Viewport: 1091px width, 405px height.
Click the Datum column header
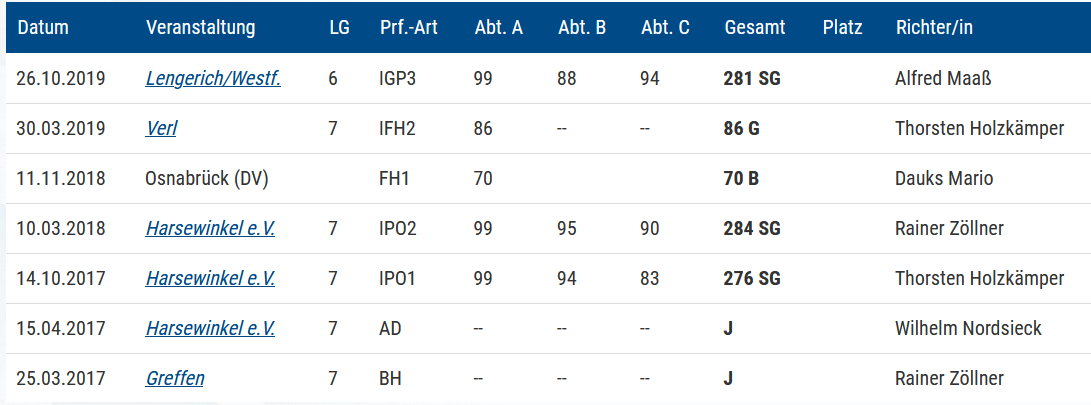coord(43,28)
